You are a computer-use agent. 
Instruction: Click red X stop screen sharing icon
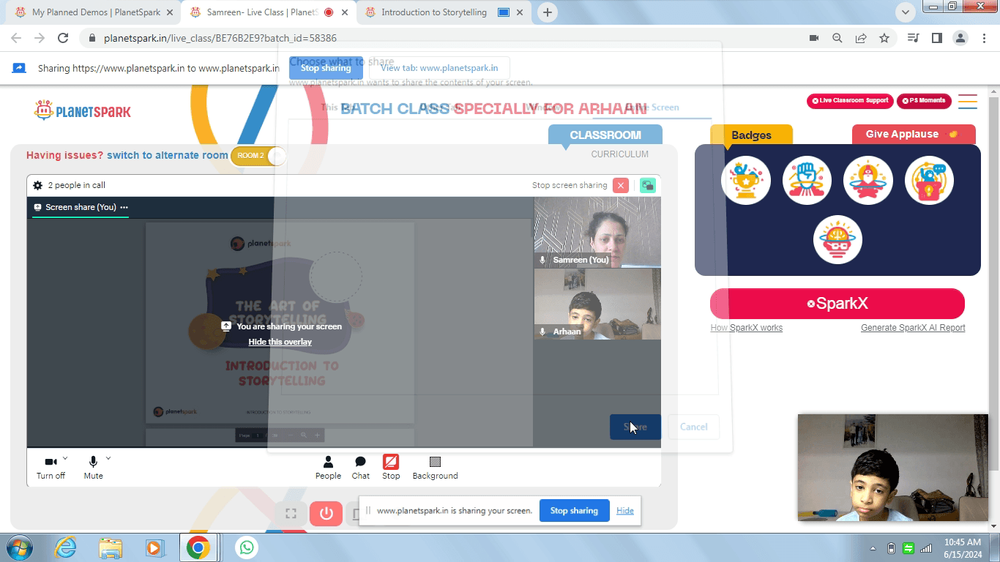pos(621,185)
